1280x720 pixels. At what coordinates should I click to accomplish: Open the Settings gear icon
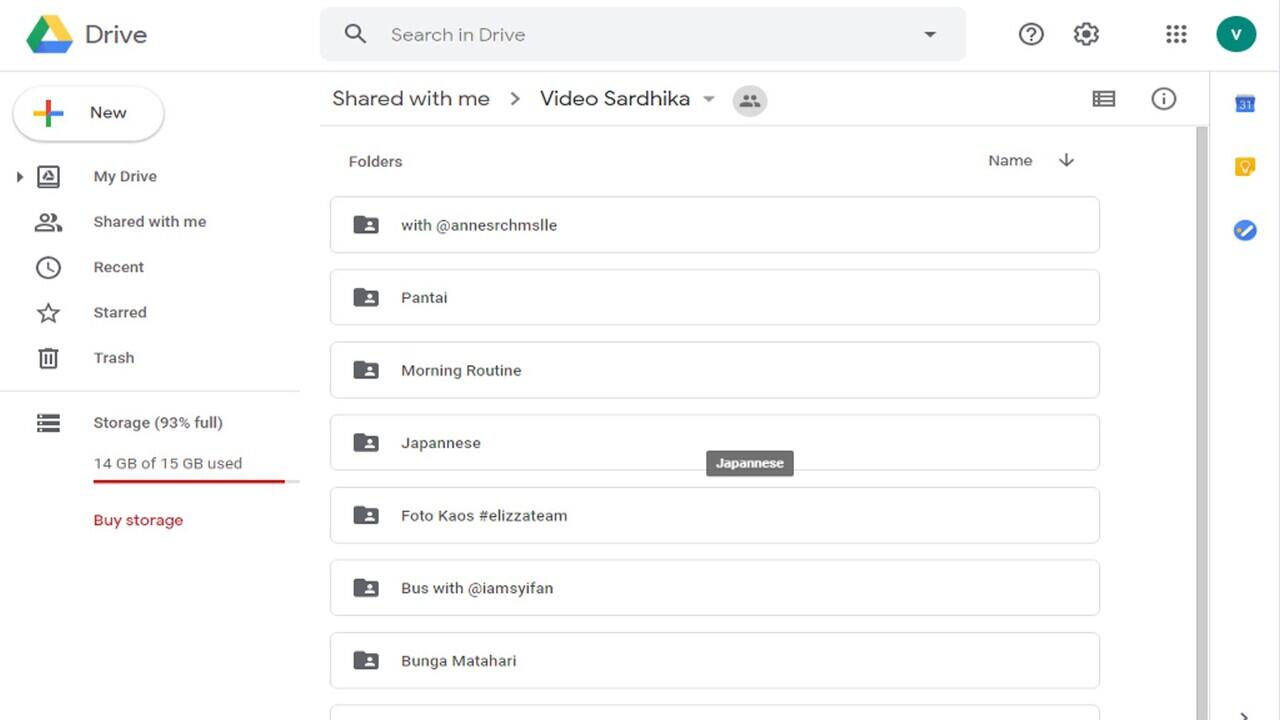click(x=1086, y=34)
